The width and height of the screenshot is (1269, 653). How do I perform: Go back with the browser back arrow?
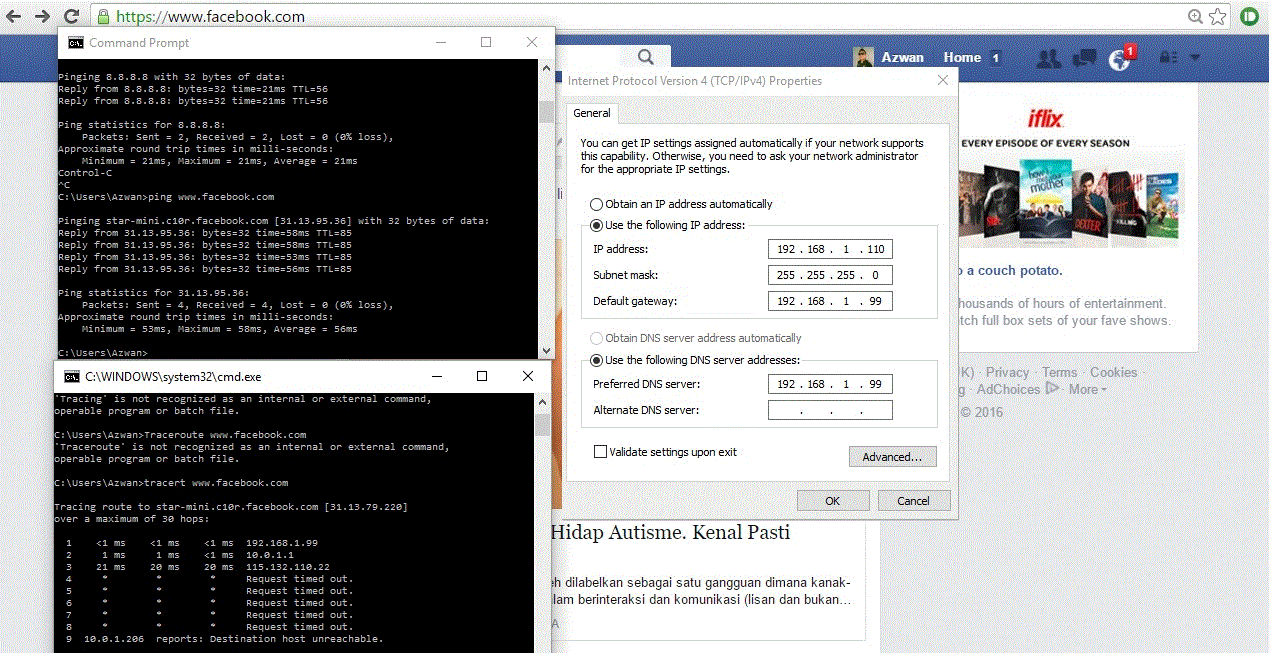14,16
